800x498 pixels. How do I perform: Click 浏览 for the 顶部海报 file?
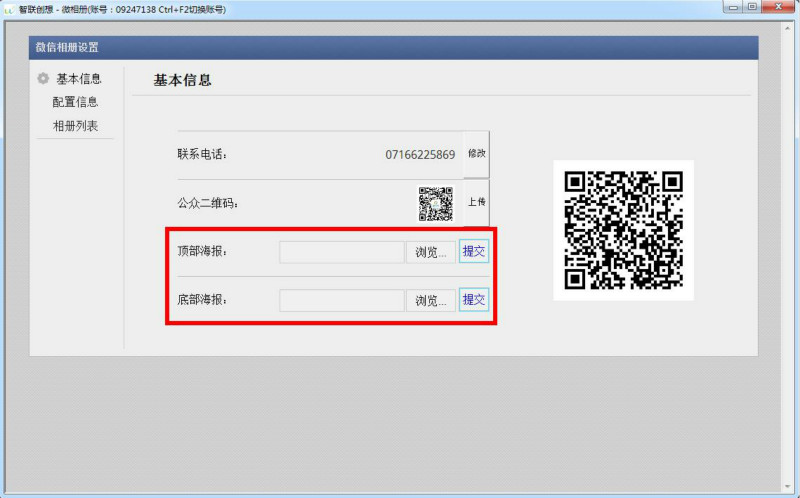click(x=431, y=252)
